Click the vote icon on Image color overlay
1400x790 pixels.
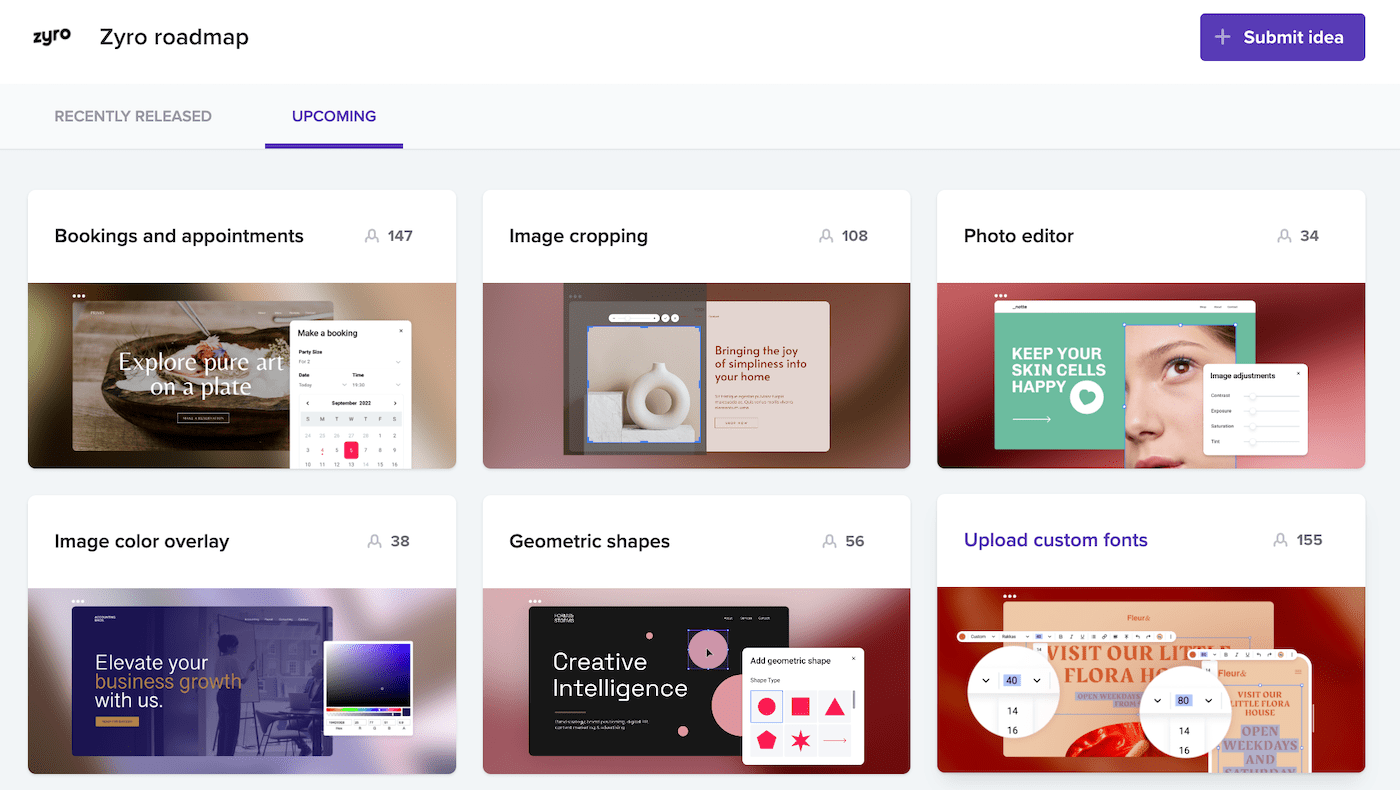pyautogui.click(x=374, y=541)
